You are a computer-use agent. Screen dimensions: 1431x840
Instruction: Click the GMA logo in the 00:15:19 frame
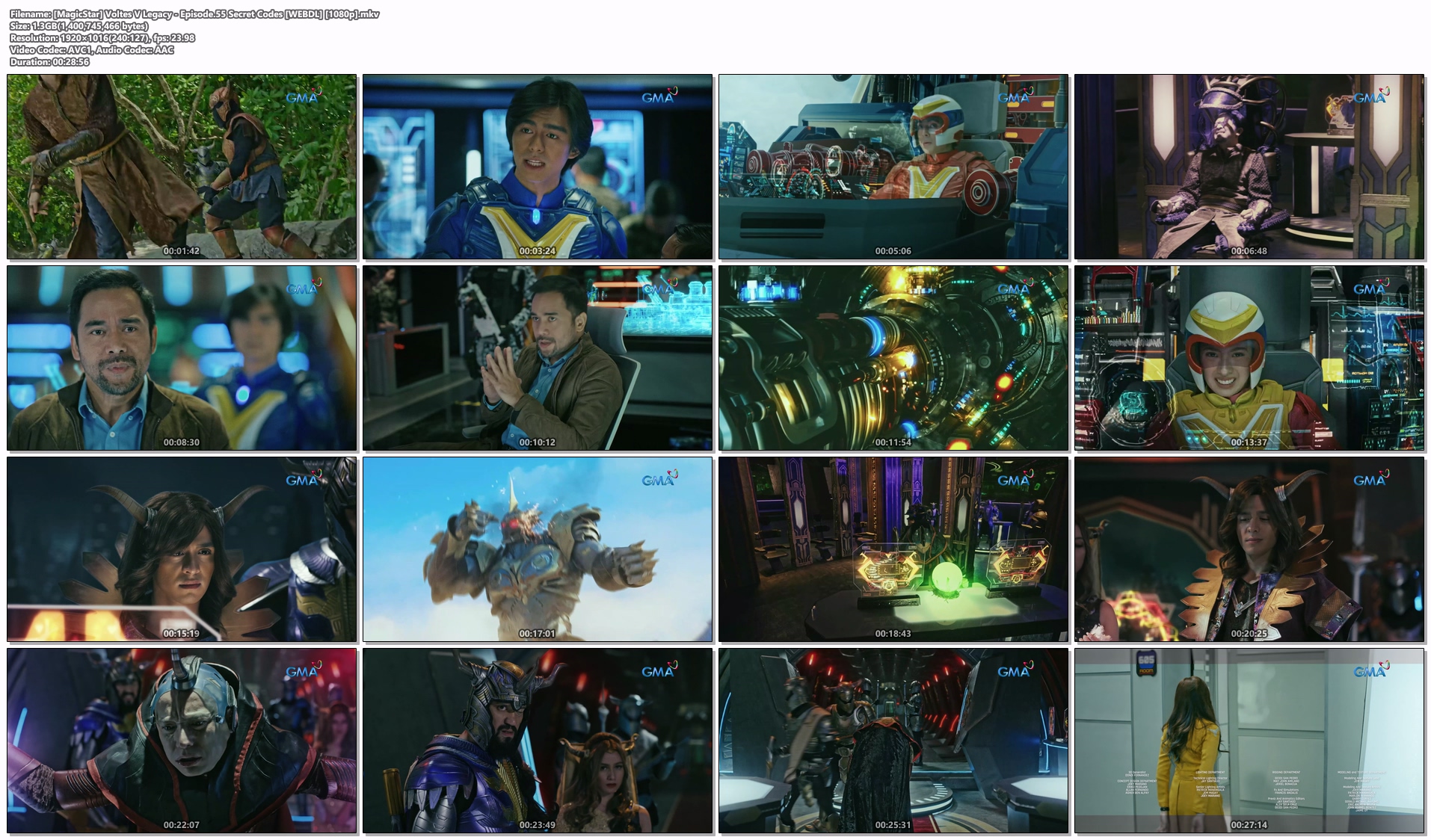[303, 480]
